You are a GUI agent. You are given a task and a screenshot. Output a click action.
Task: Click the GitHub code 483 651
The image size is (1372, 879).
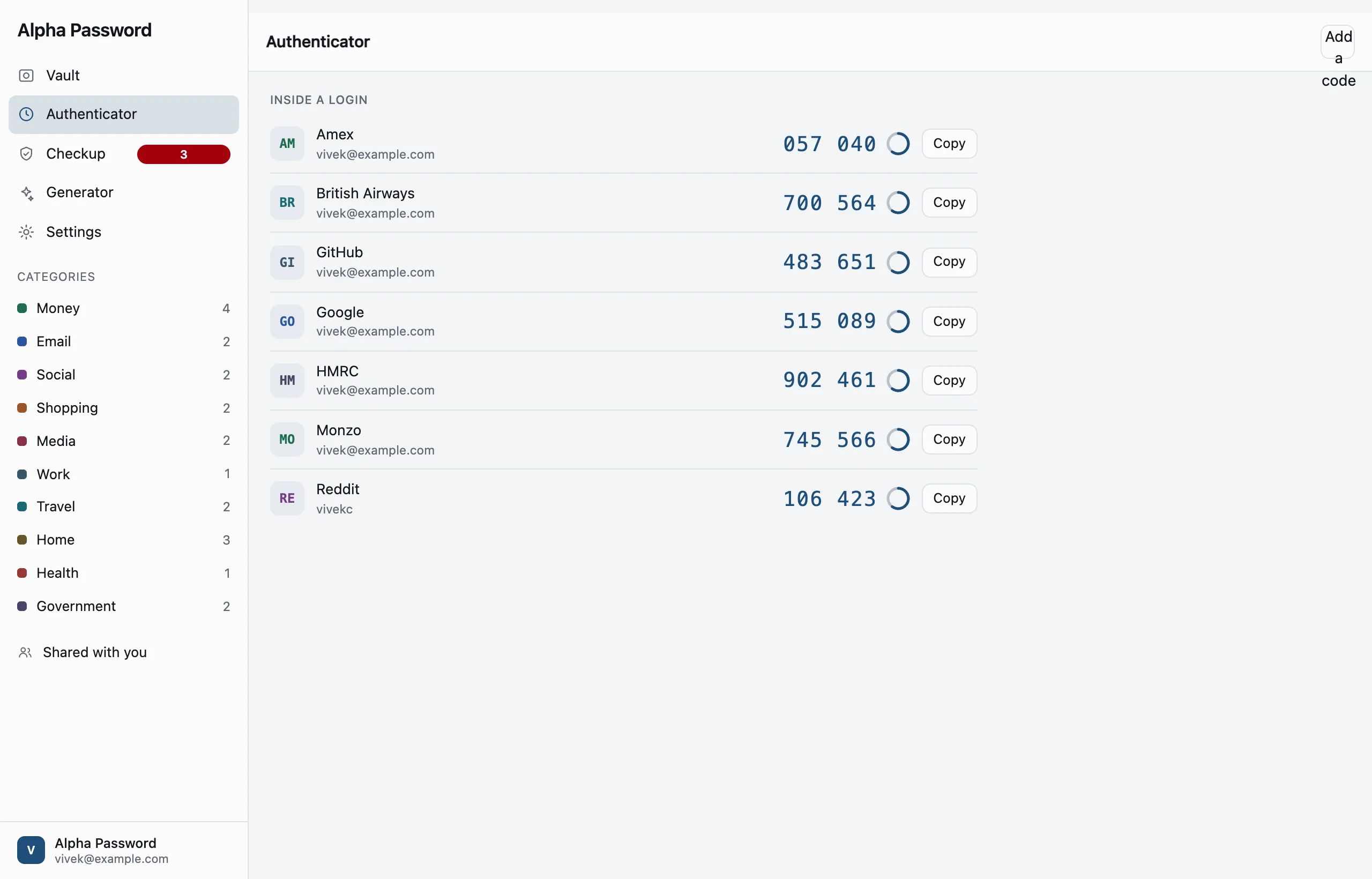pyautogui.click(x=829, y=262)
